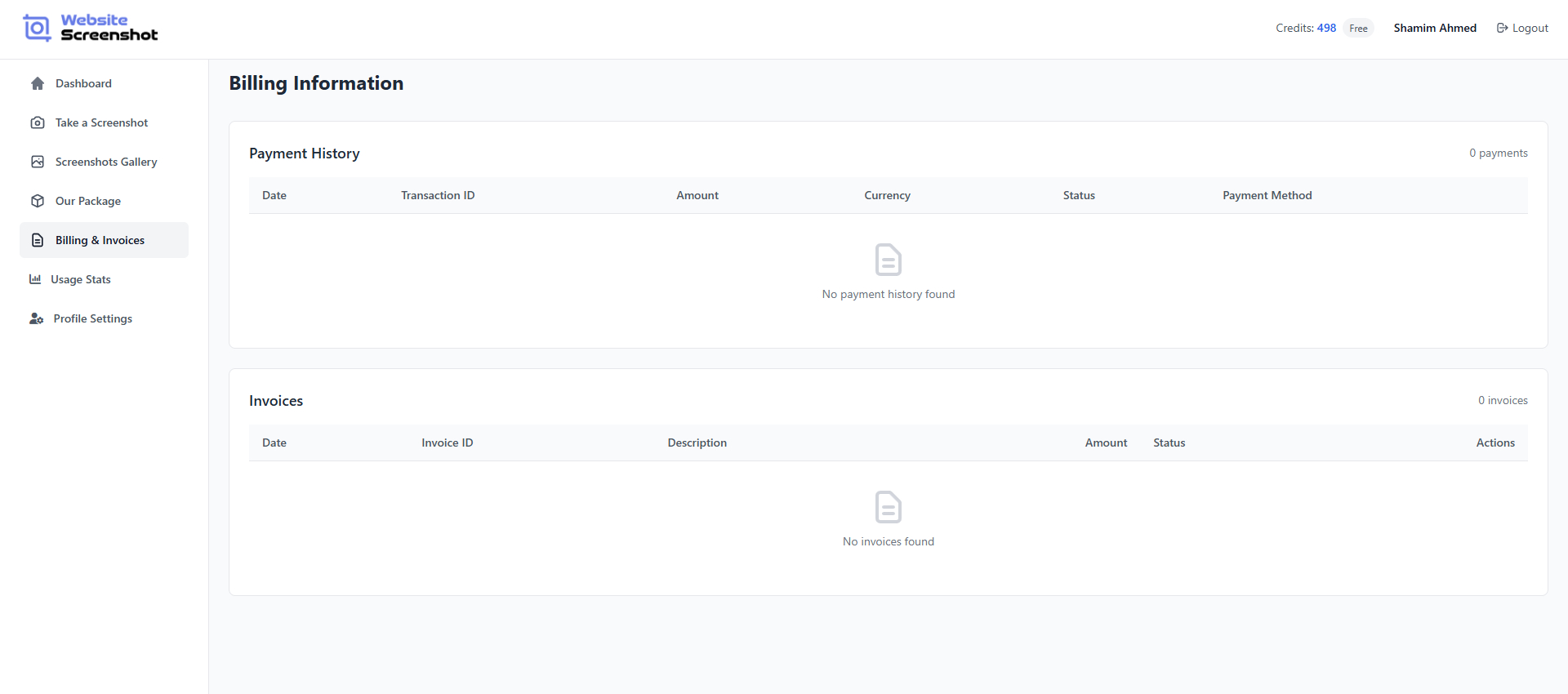The height and width of the screenshot is (694, 1568).
Task: Click the empty document icon in Payment History
Action: 889,260
